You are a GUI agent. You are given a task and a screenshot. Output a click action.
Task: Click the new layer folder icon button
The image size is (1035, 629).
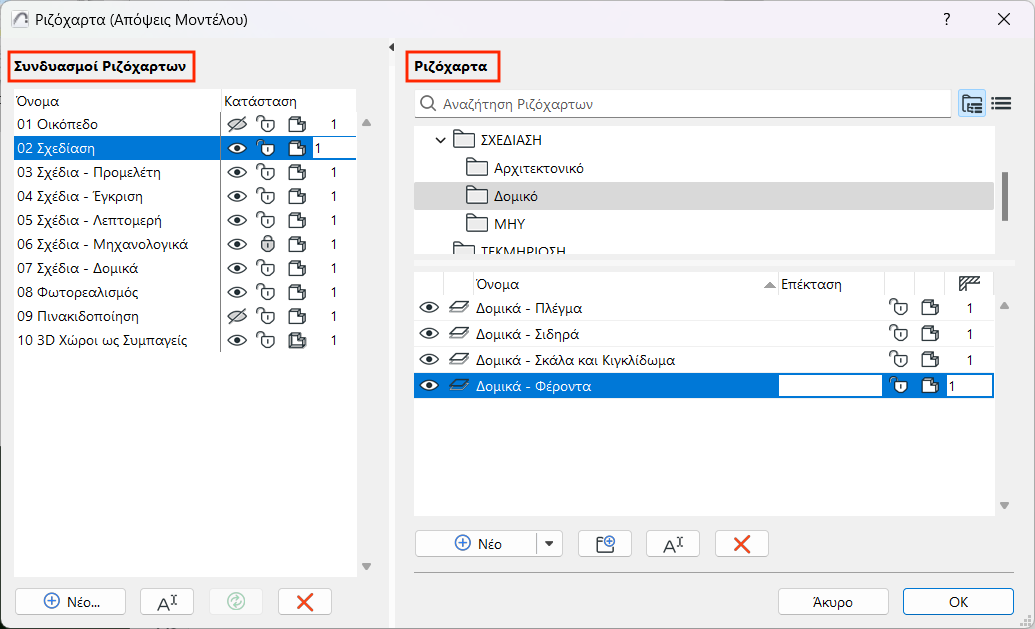pos(605,544)
